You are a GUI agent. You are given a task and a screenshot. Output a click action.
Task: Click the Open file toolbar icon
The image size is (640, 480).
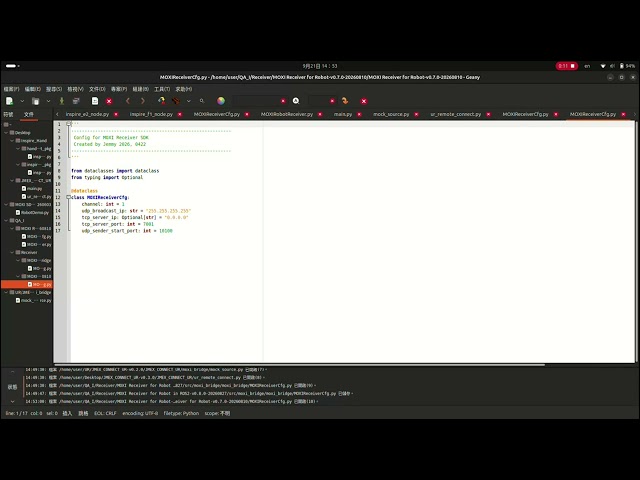click(x=36, y=101)
